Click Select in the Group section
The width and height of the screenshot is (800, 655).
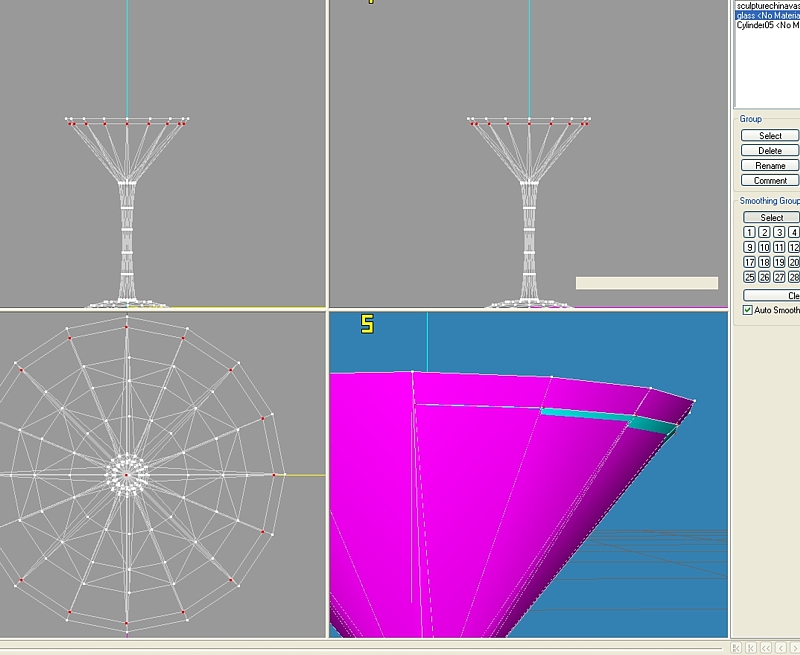click(x=770, y=135)
